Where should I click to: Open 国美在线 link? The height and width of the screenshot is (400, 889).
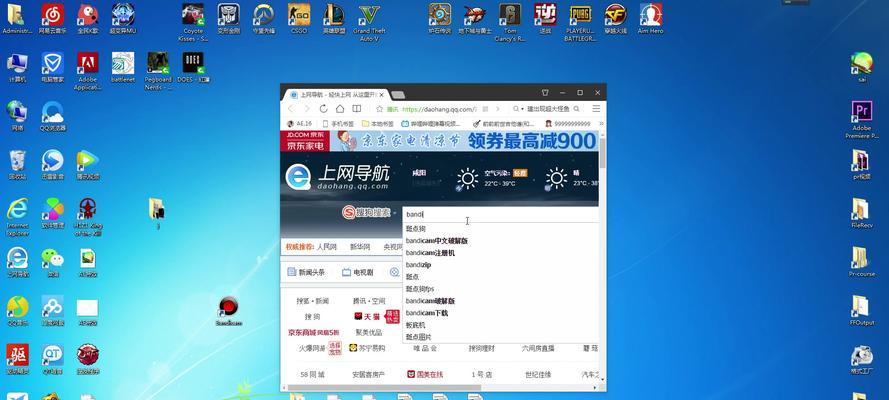click(x=425, y=375)
